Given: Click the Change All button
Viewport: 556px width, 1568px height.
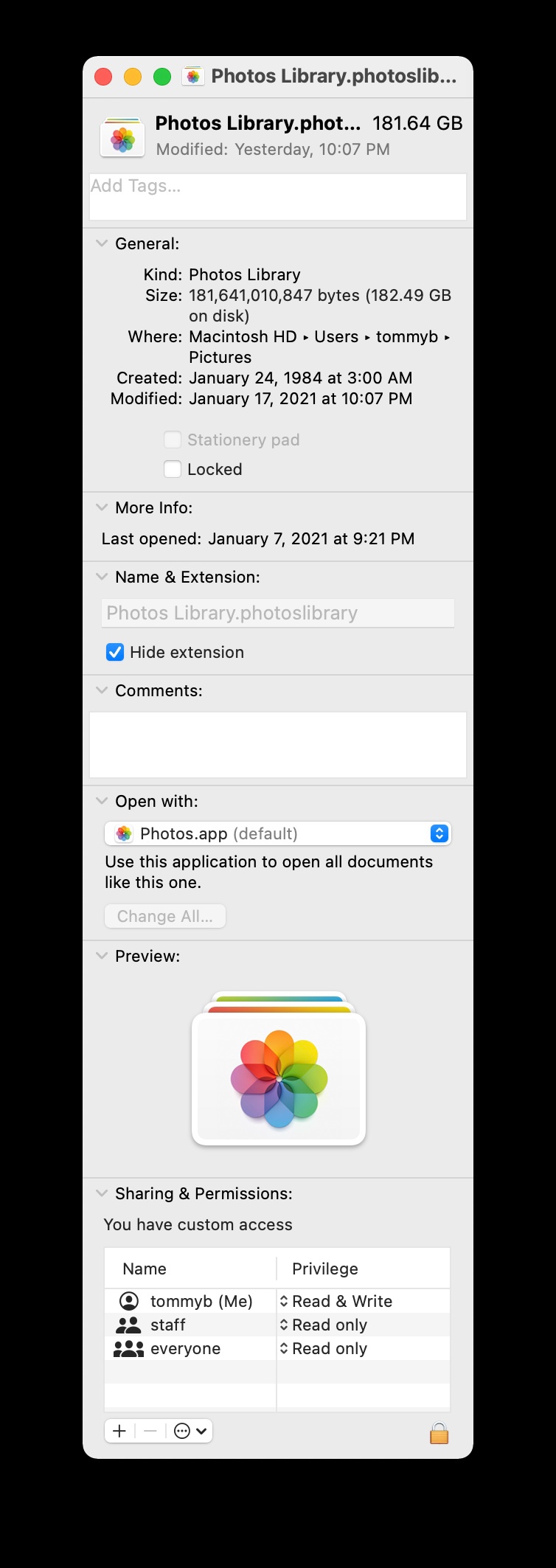Looking at the screenshot, I should pos(165,916).
